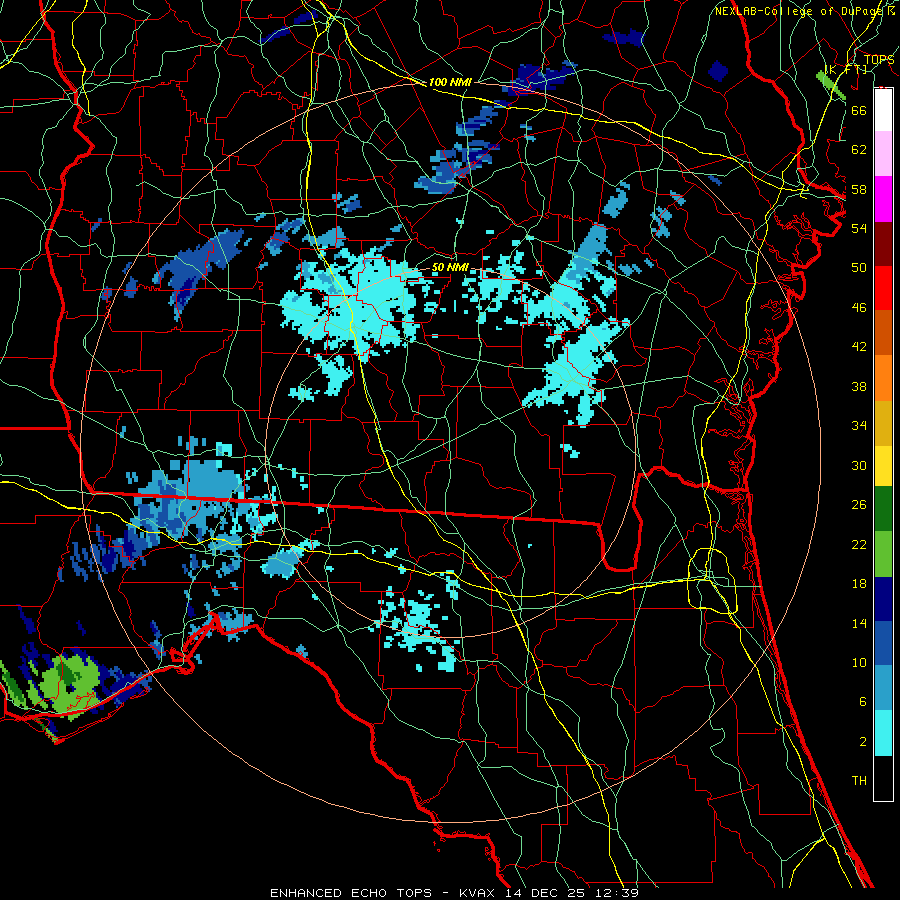
Task: Click the legend value label '6'
Action: (x=862, y=702)
